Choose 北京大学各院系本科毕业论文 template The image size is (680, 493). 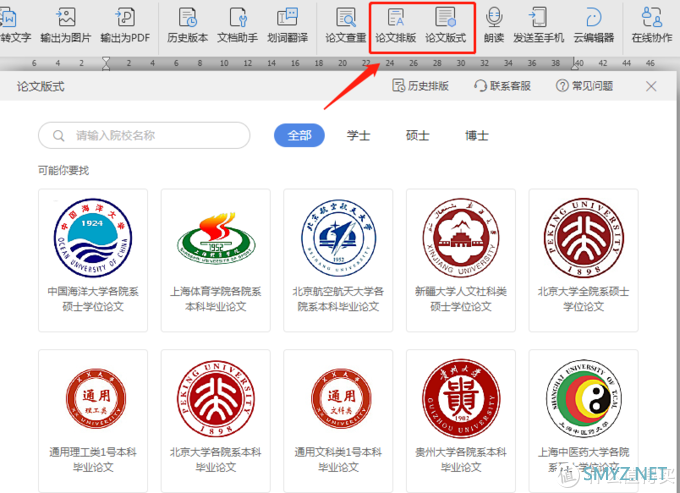point(216,421)
